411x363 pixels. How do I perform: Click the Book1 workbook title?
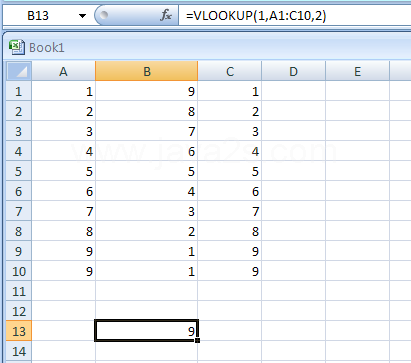coord(47,48)
